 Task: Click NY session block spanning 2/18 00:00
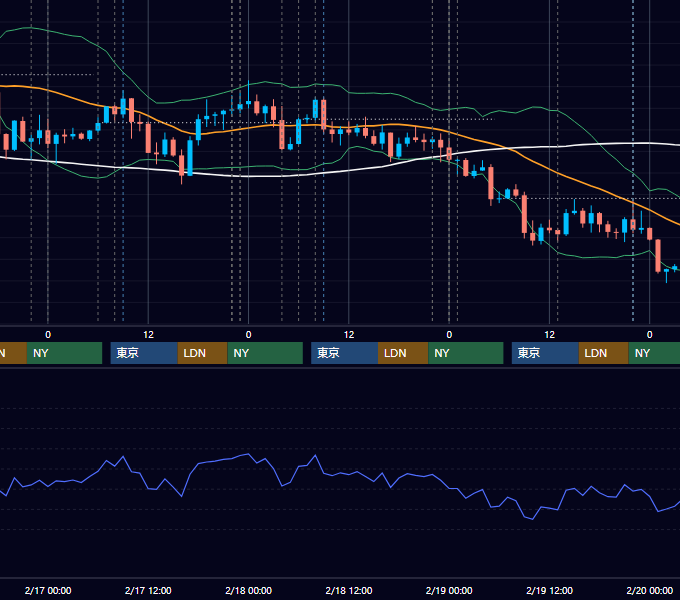pyautogui.click(x=265, y=353)
